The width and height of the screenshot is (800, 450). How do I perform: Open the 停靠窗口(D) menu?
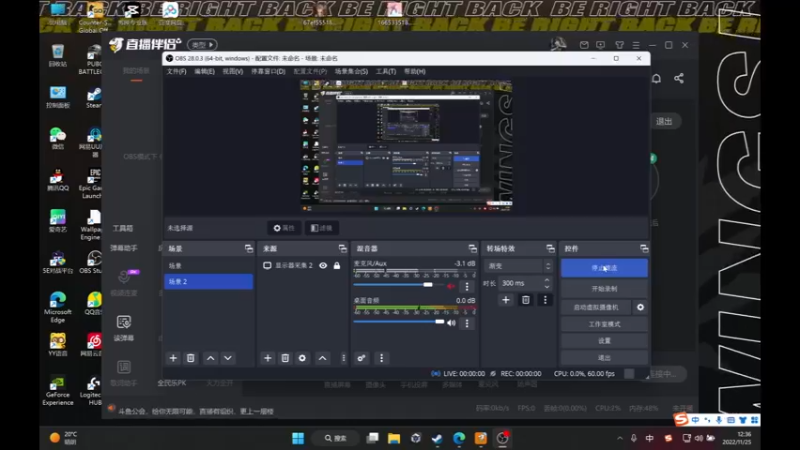click(x=268, y=71)
